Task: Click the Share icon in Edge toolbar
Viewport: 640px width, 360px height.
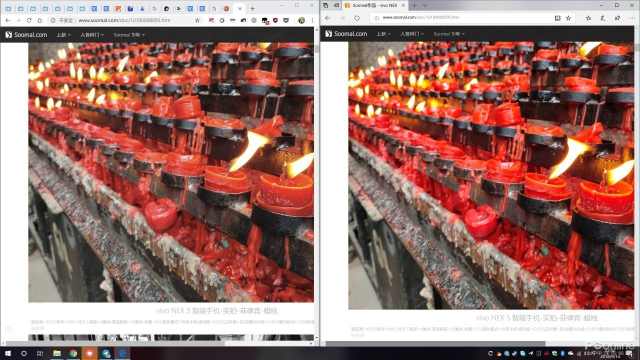Action: click(x=618, y=18)
